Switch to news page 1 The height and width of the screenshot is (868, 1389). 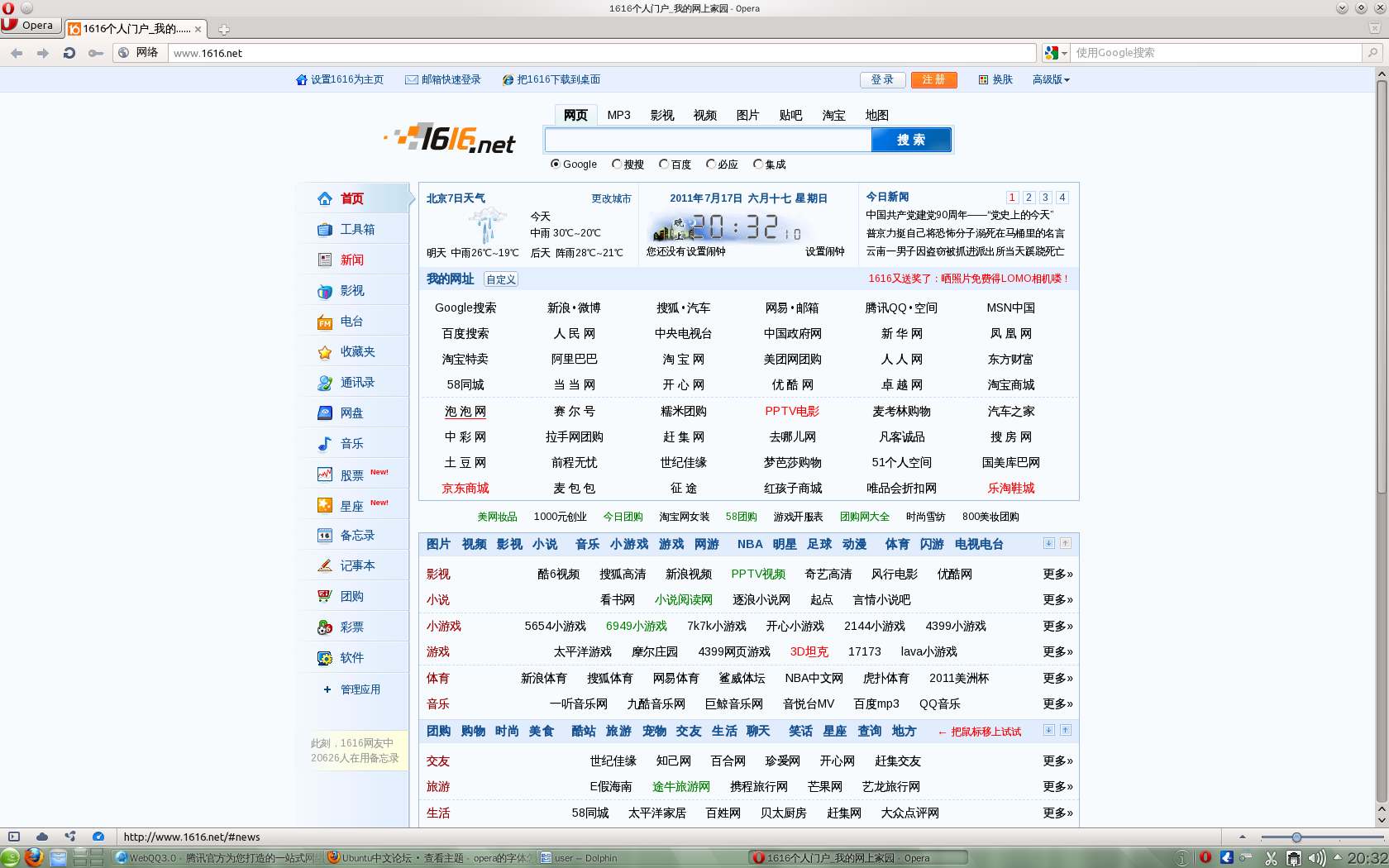pyautogui.click(x=1012, y=197)
